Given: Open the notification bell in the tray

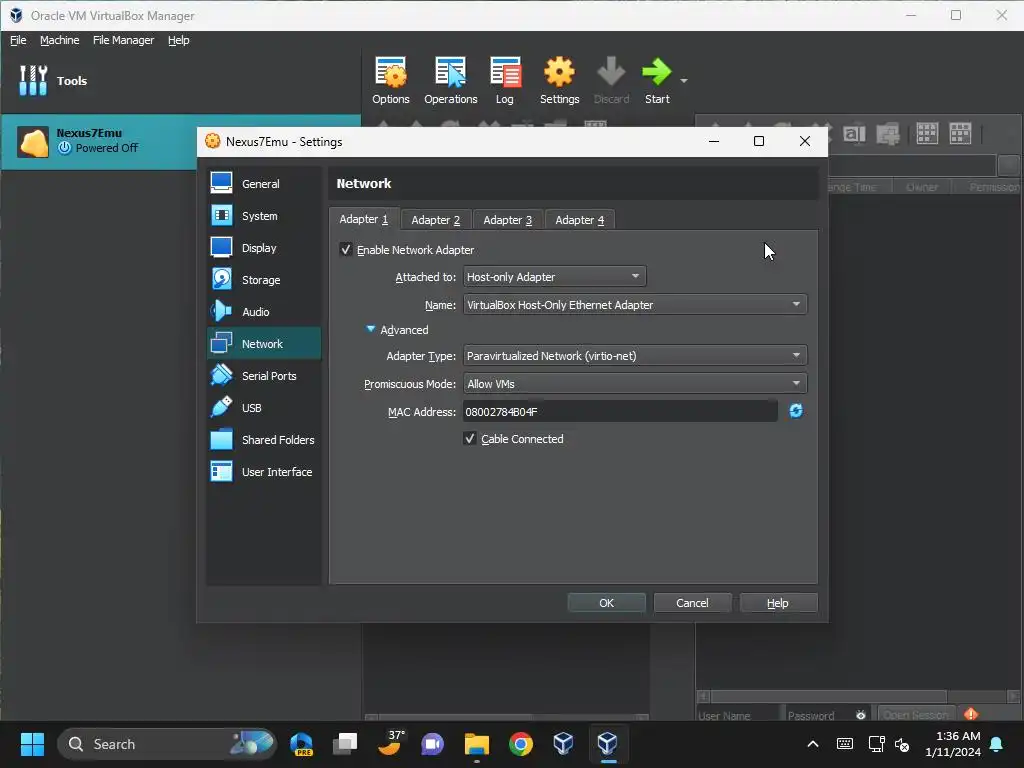Looking at the screenshot, I should [997, 744].
